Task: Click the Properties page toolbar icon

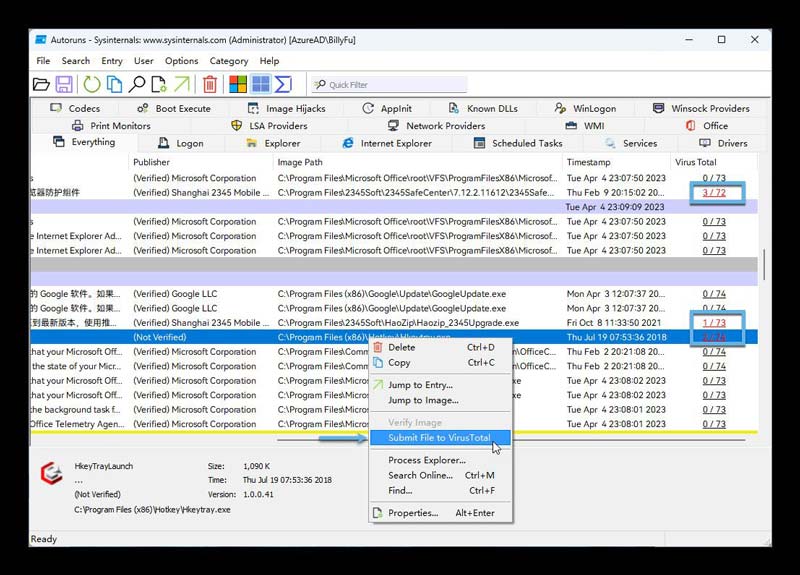Action: click(x=159, y=84)
